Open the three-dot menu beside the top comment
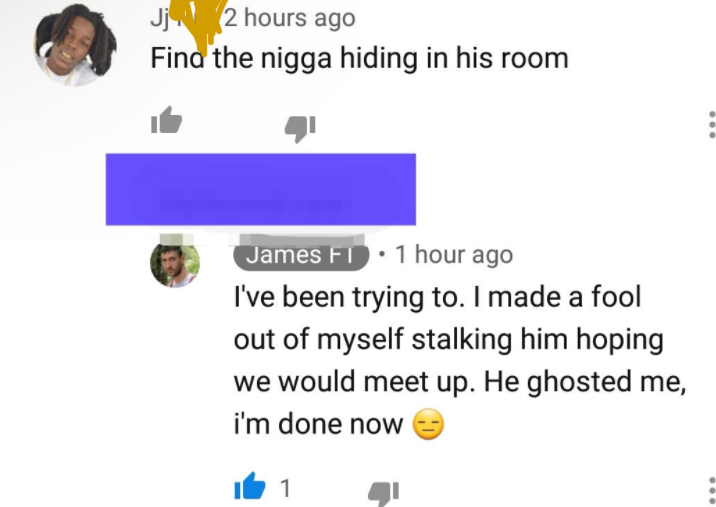 pyautogui.click(x=711, y=124)
